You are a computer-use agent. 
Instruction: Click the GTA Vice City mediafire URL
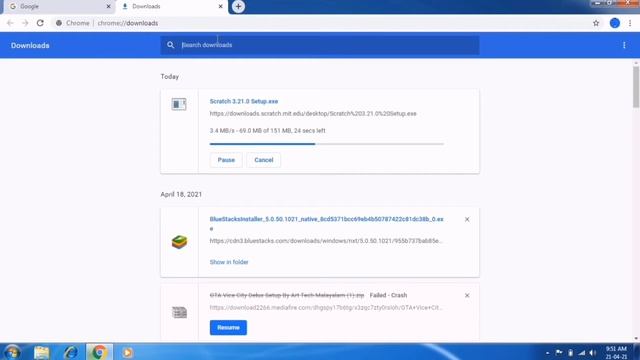click(326, 307)
